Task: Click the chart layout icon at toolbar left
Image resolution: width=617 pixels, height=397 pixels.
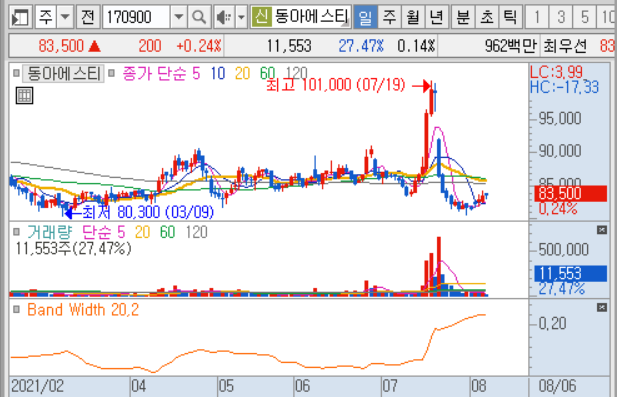Action: tap(20, 17)
